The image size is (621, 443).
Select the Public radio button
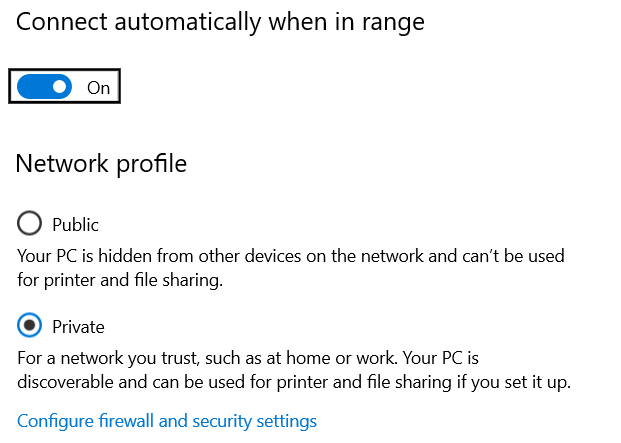[30, 223]
